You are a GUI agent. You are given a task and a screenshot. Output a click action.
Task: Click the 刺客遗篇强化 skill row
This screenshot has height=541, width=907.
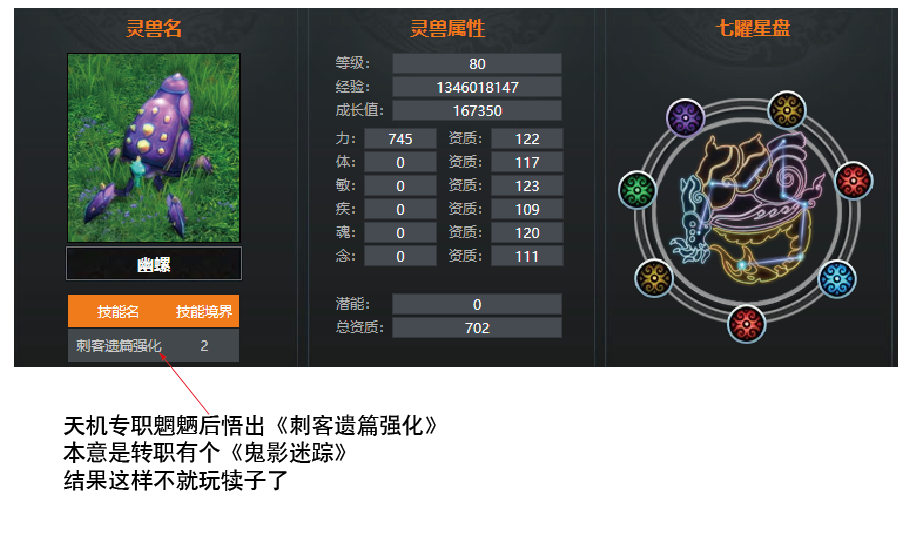153,345
